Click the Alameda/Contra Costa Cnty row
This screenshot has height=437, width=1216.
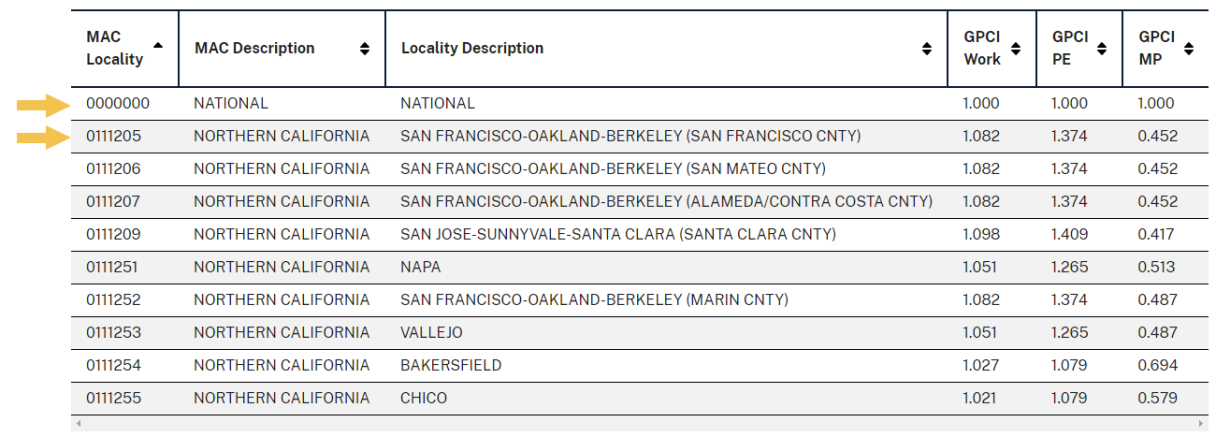point(640,202)
